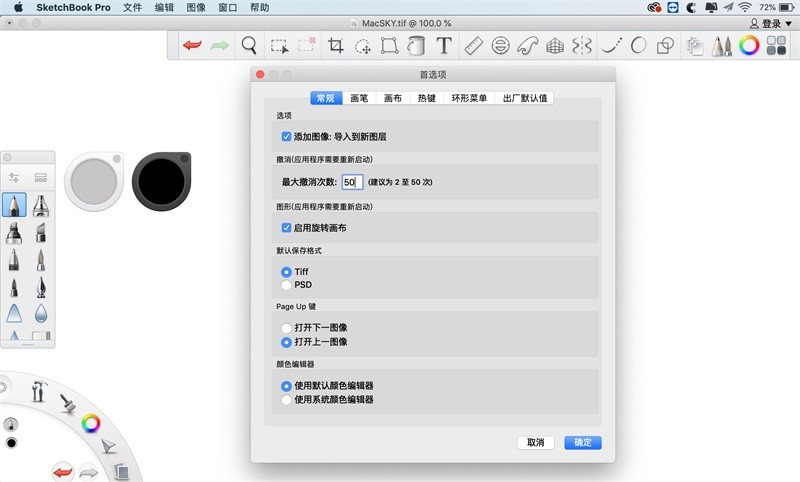Select the French Curve tool
This screenshot has height=482, width=800.
point(528,45)
